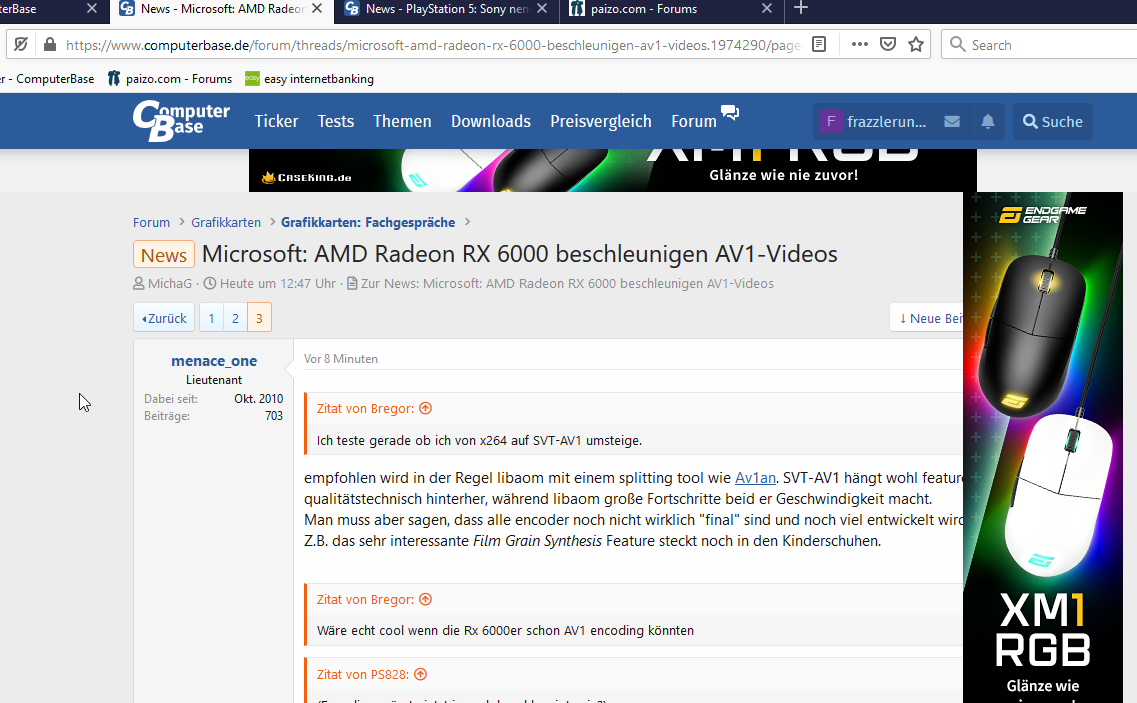Open the Downloads nav item

pos(491,121)
